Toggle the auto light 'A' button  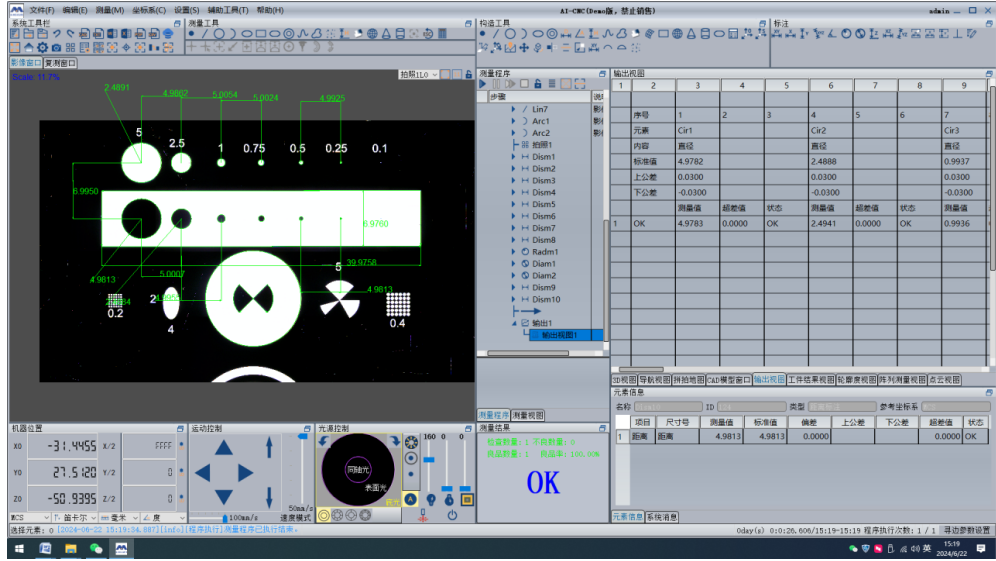[x=410, y=498]
